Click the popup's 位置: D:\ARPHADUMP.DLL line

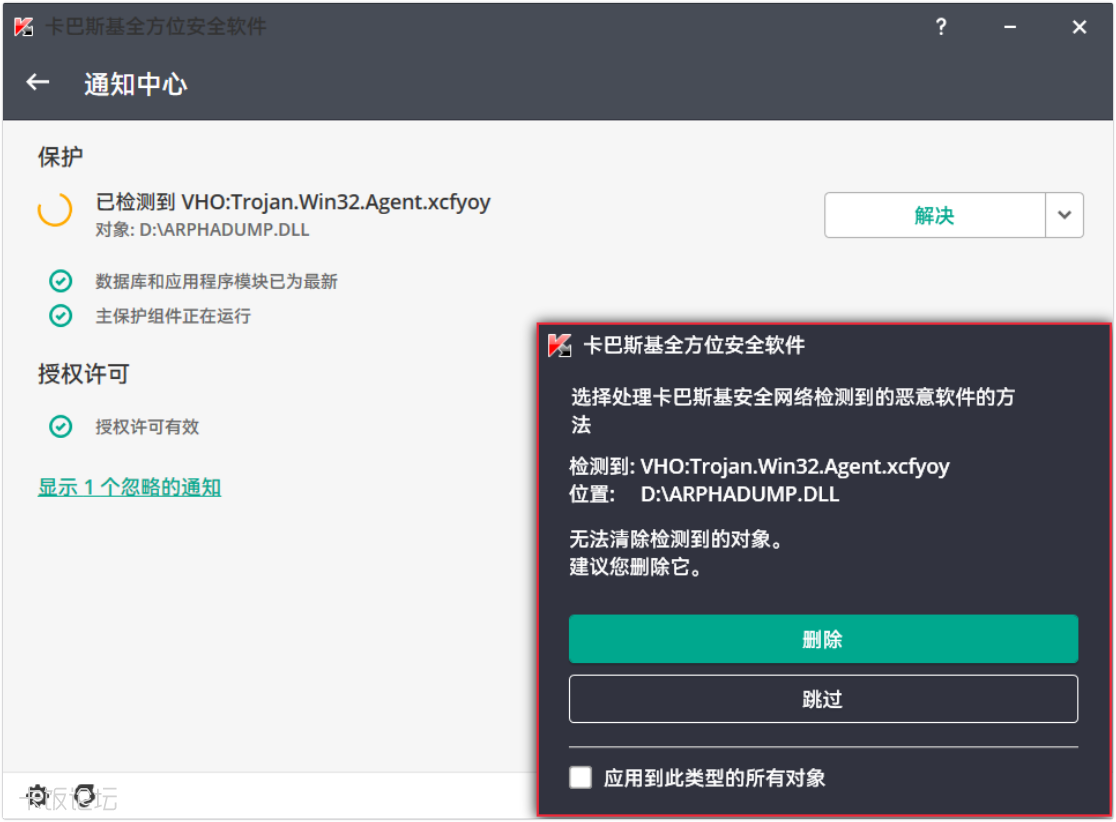[x=704, y=494]
